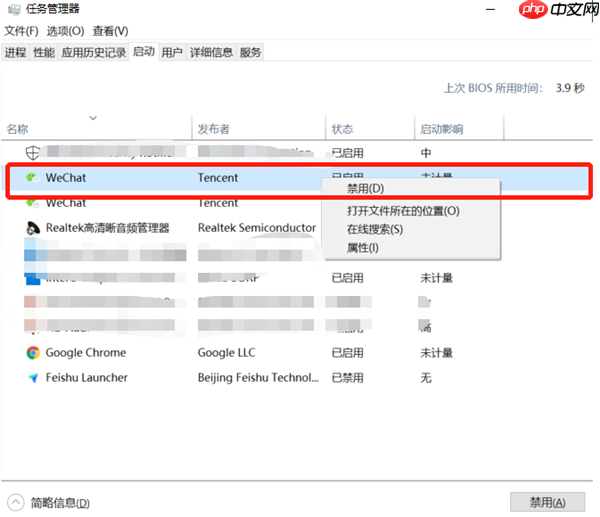The image size is (600, 517).
Task: Select the Google Chrome startup entry
Action: (x=86, y=353)
